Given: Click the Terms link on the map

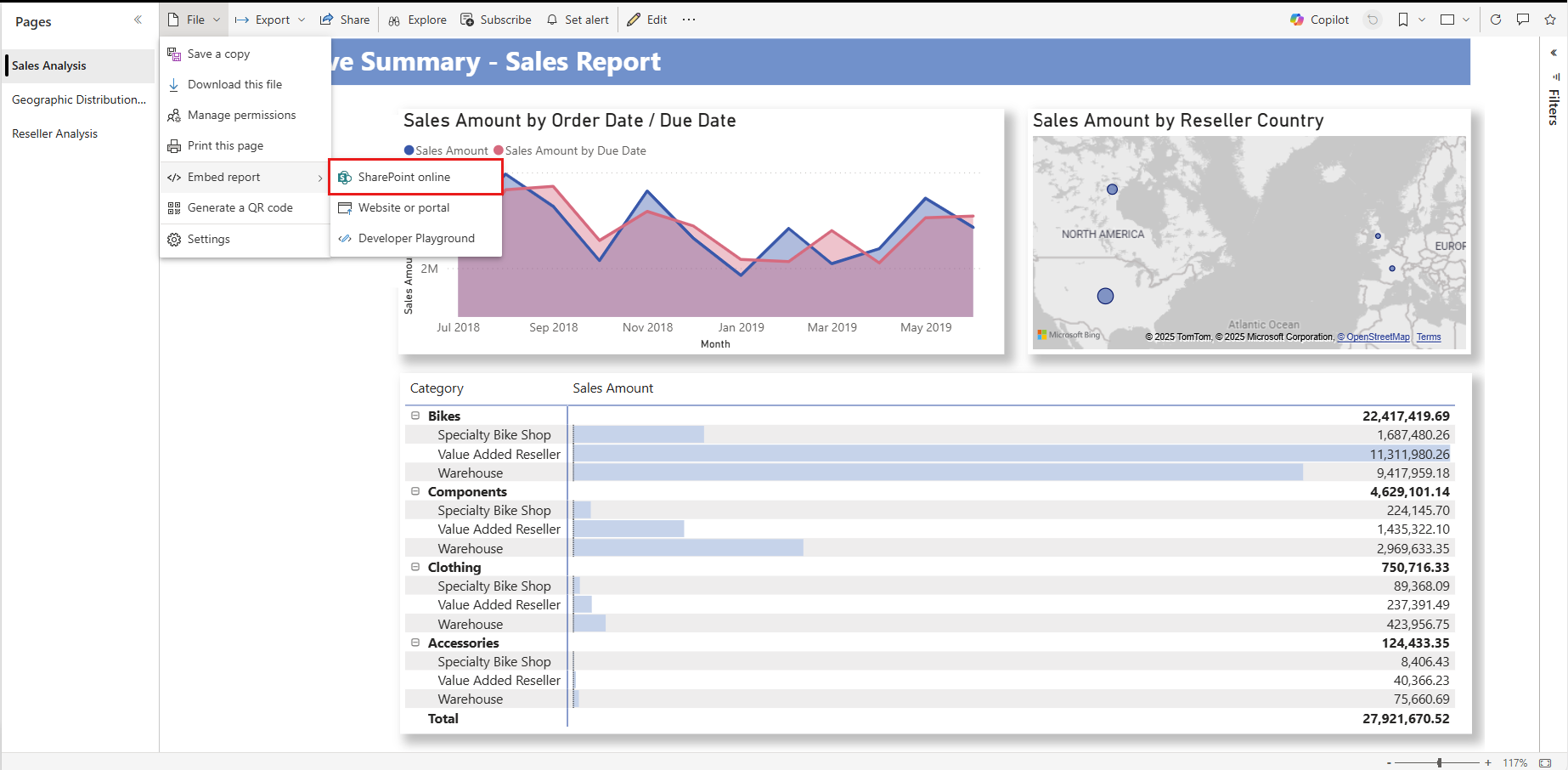Looking at the screenshot, I should coord(1428,337).
